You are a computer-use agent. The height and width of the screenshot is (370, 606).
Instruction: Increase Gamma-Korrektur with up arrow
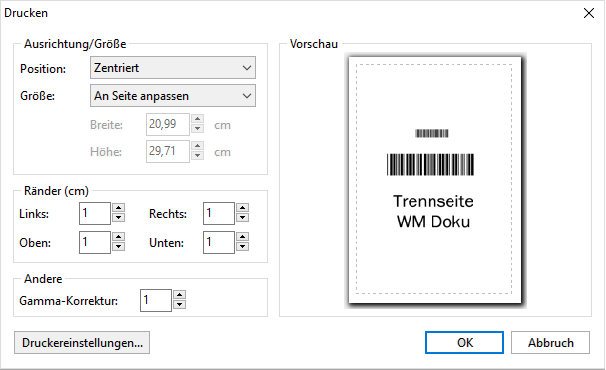point(179,295)
